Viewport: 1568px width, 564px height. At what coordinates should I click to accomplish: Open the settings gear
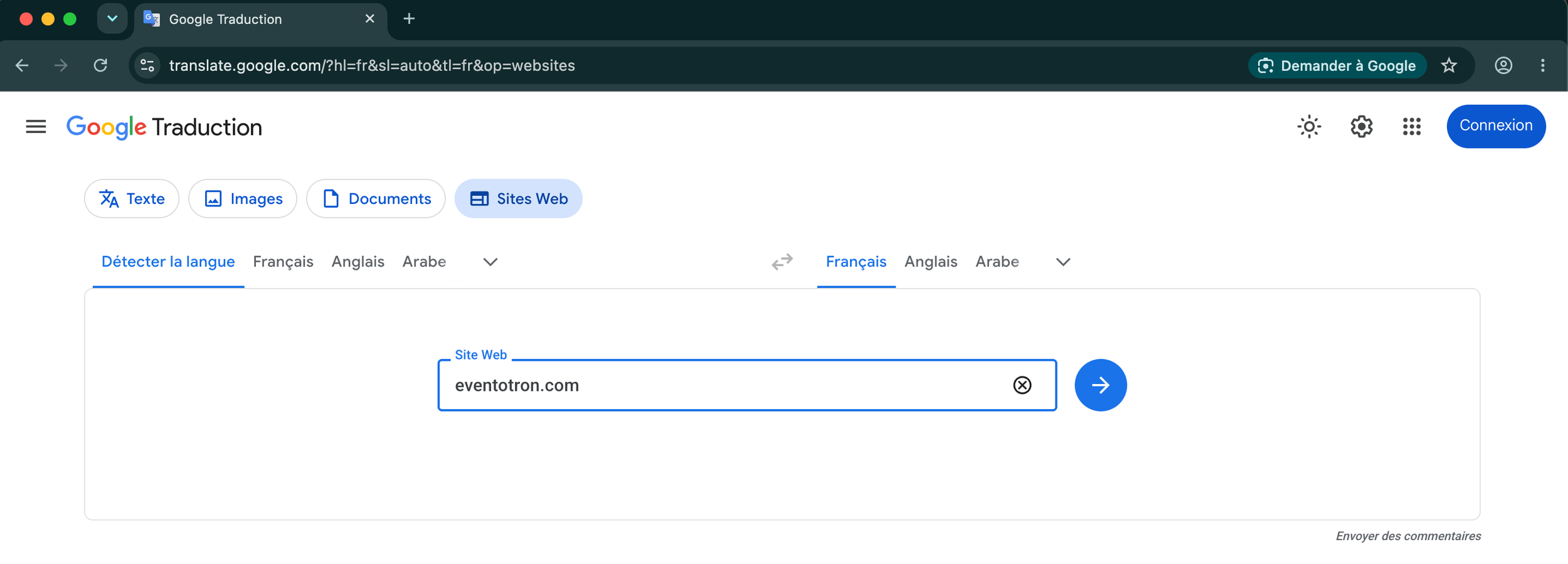[1361, 127]
